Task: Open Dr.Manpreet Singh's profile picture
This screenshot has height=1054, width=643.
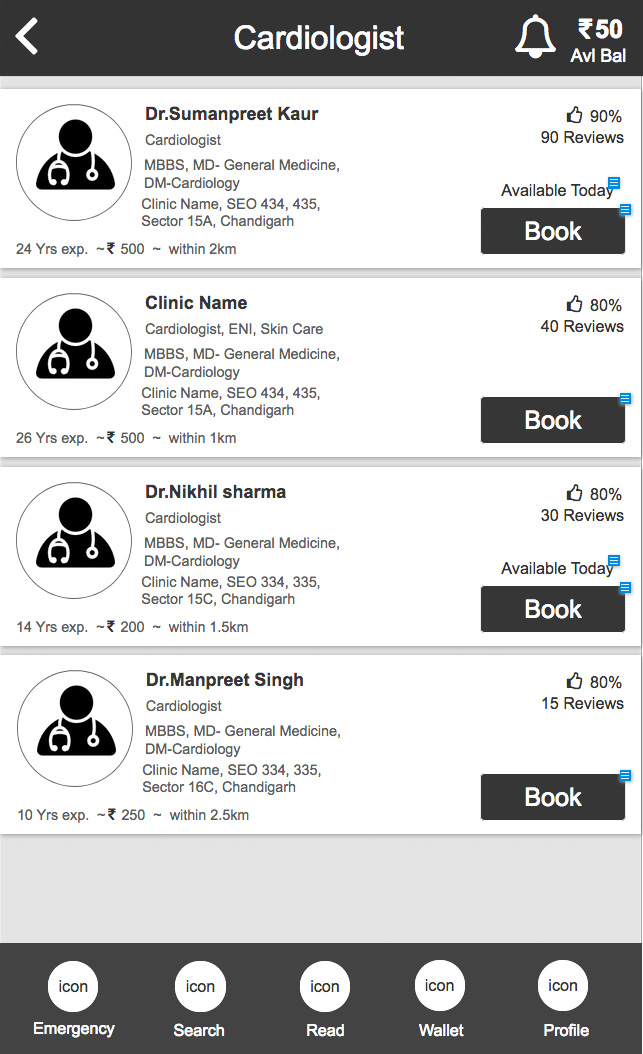Action: [75, 728]
